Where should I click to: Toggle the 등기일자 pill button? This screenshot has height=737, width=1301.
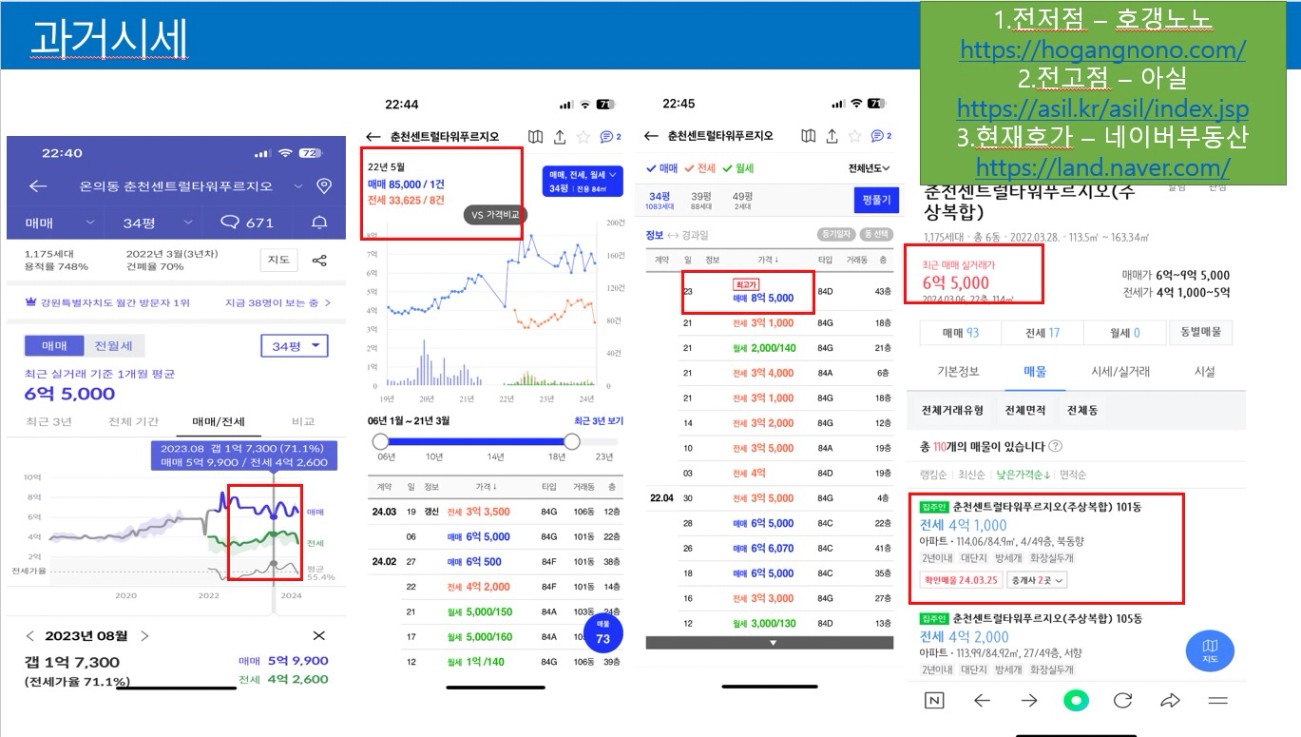835,234
